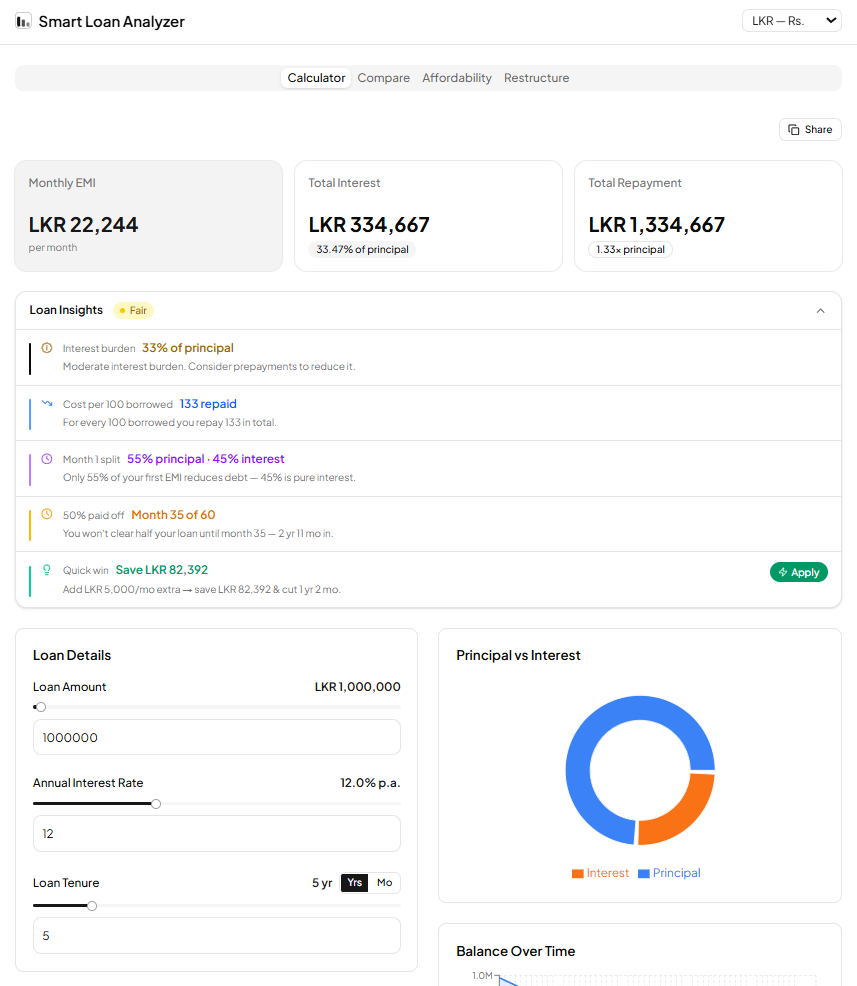This screenshot has width=857, height=986.
Task: Focus the Annual Interest Rate input field
Action: coord(217,834)
